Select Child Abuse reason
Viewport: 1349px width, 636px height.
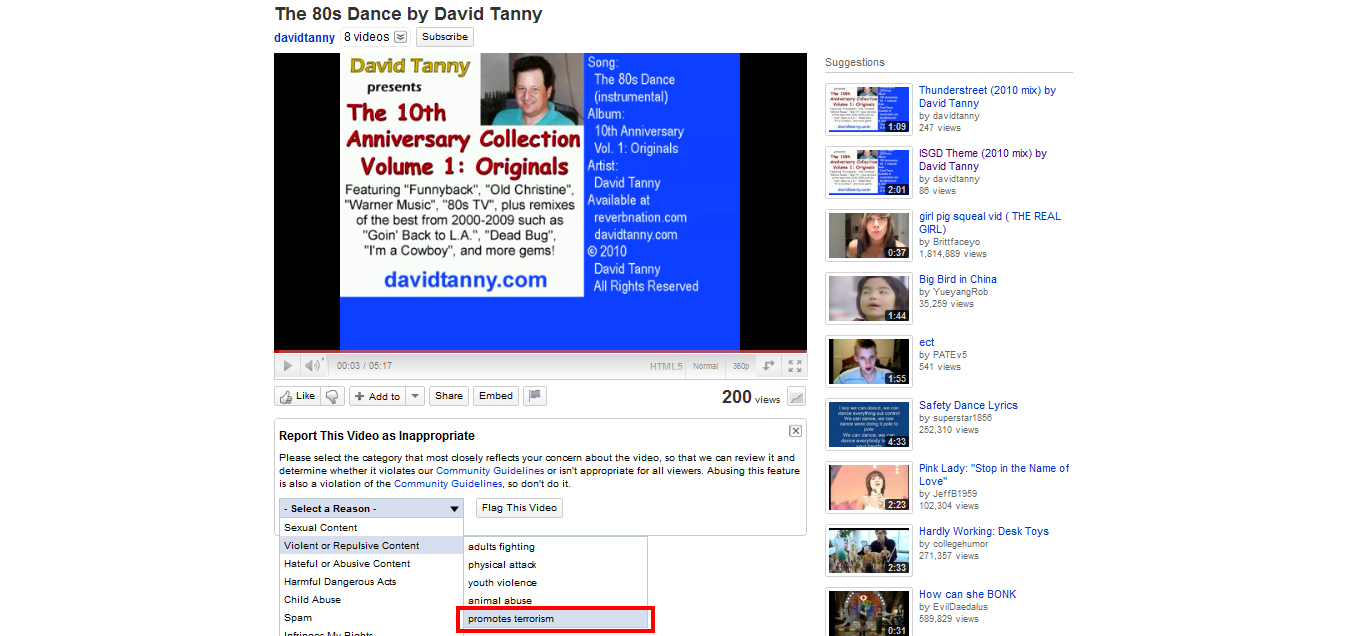pyautogui.click(x=371, y=600)
